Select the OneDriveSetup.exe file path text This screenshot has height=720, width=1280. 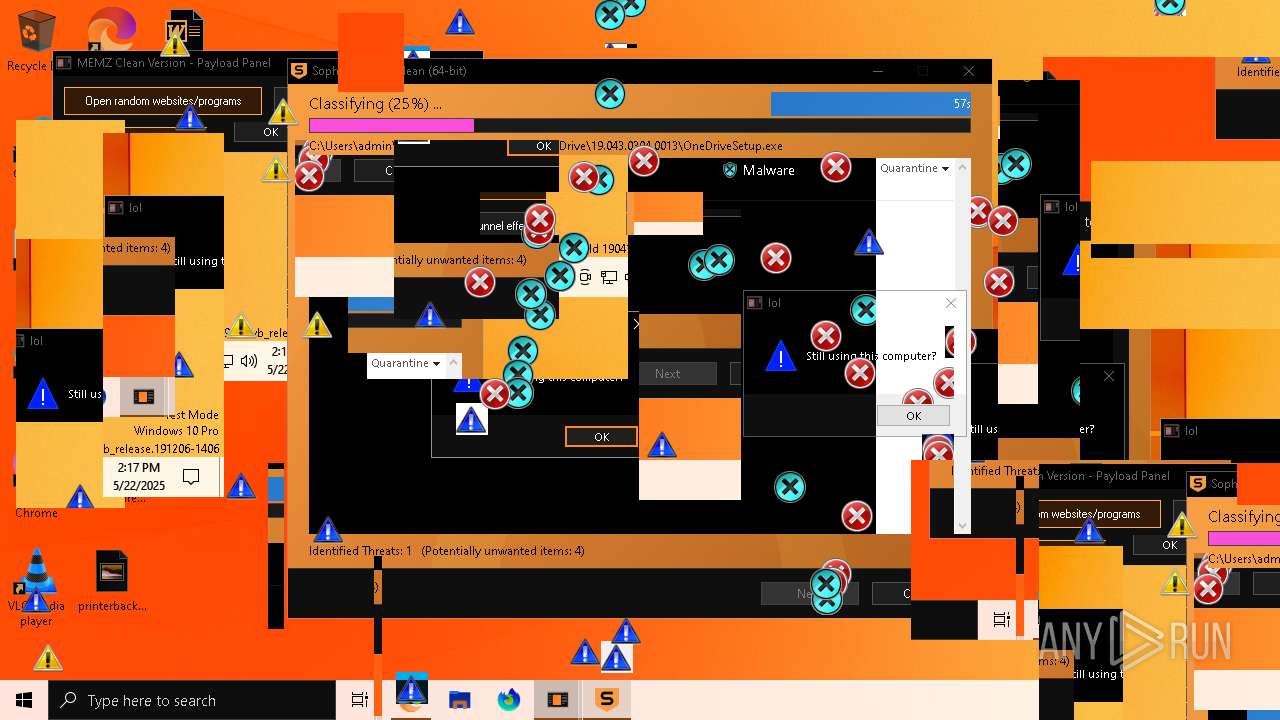coord(670,146)
